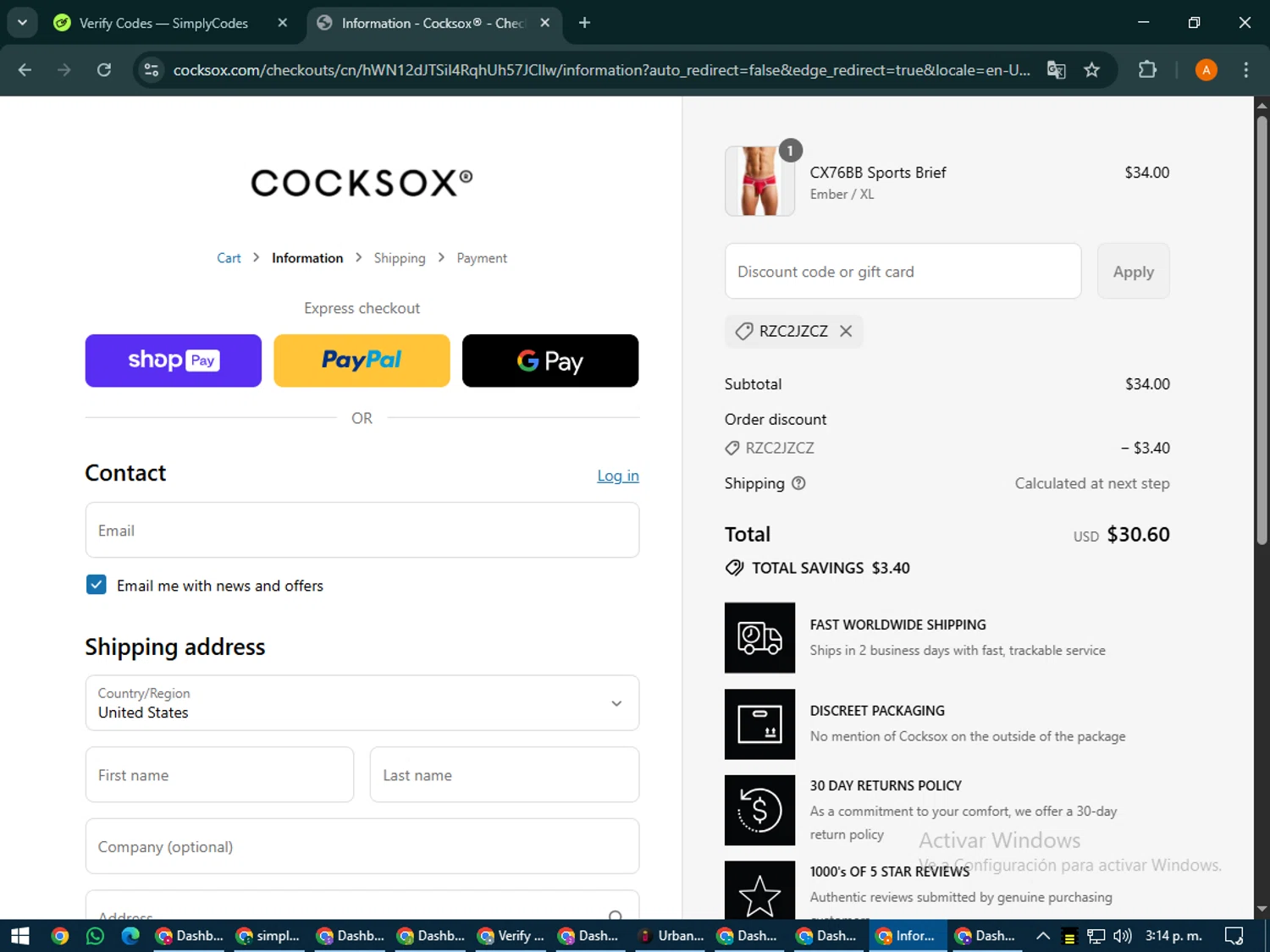
Task: Pay with the Shop Pay button
Action: pos(174,360)
